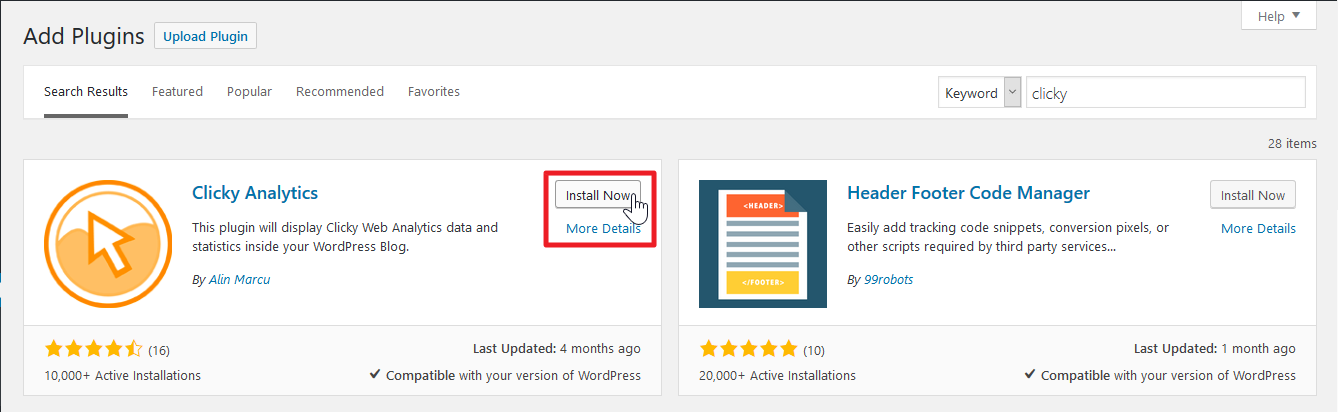This screenshot has height=412, width=1338.
Task: Open the Header Footer Code Manager title link
Action: [968, 193]
